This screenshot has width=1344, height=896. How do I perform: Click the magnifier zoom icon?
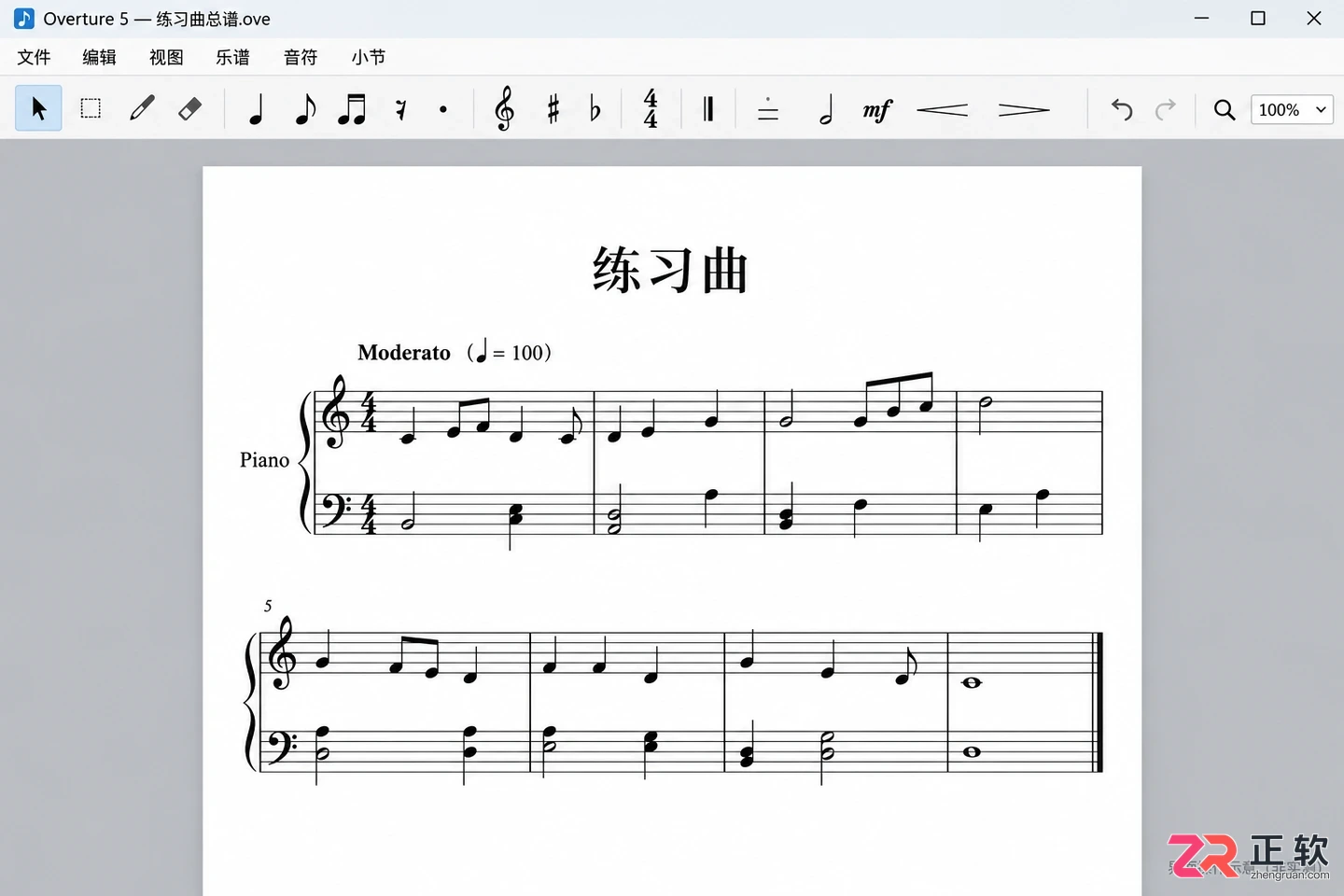[1225, 110]
